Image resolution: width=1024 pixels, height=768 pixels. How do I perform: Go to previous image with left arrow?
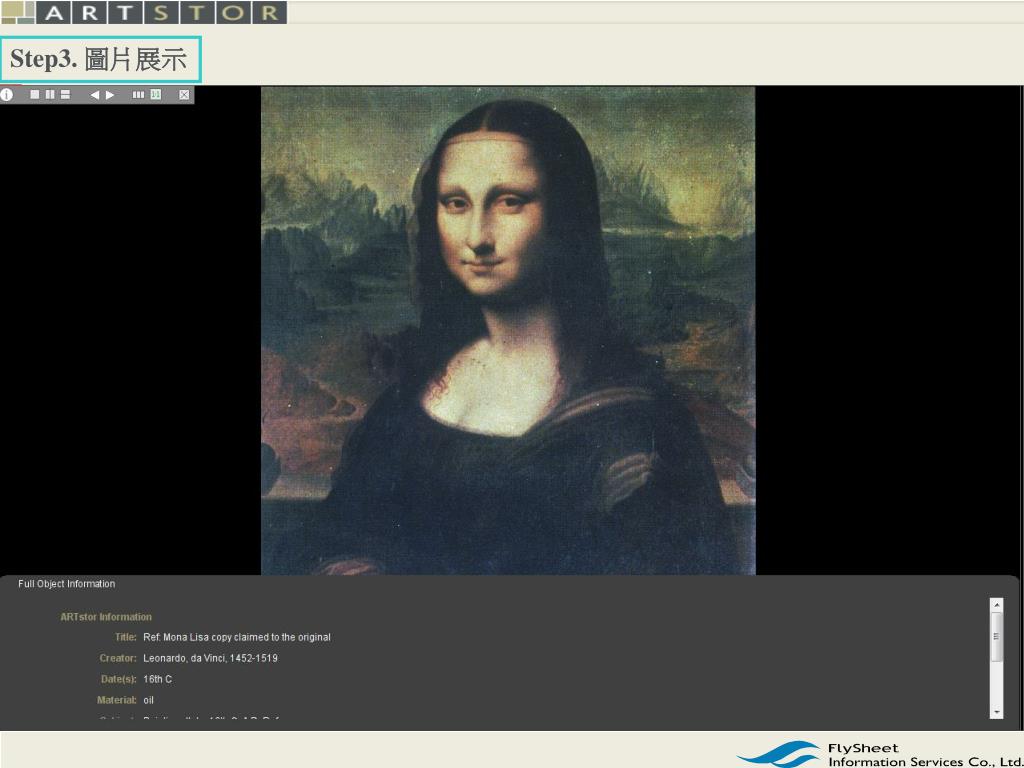(95, 95)
